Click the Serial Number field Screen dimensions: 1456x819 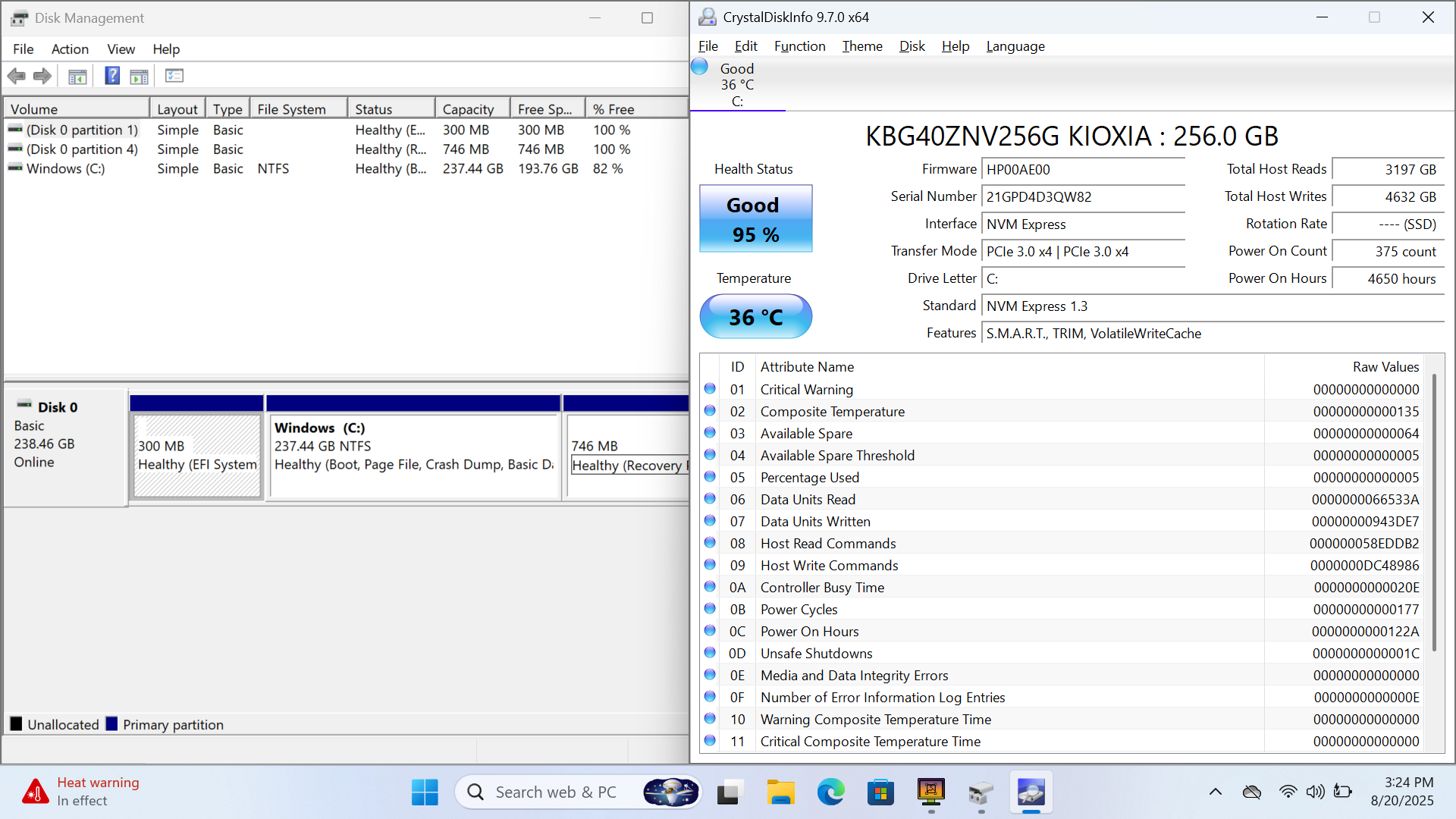(1083, 197)
